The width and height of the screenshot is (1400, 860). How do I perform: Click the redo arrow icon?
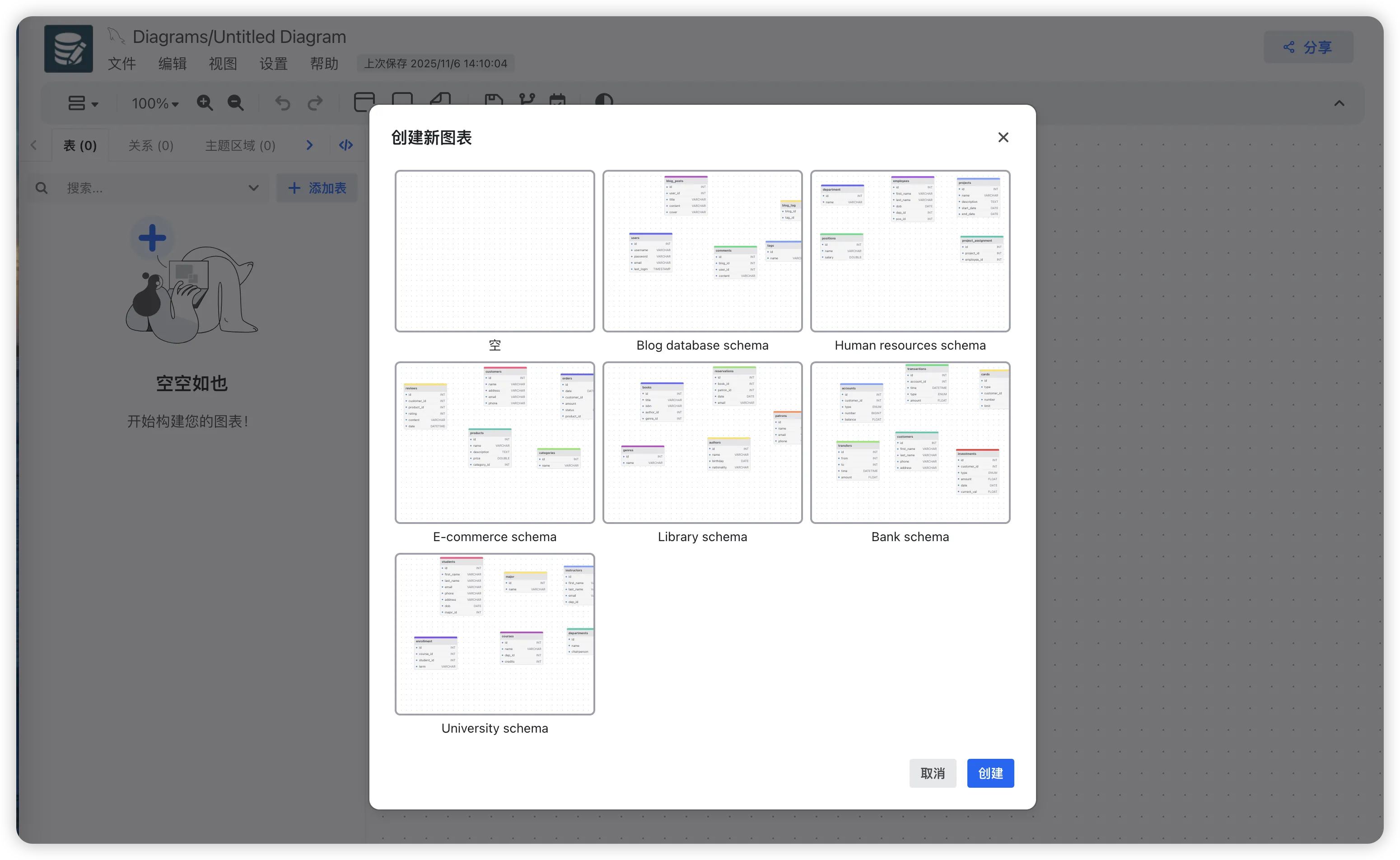click(x=315, y=103)
